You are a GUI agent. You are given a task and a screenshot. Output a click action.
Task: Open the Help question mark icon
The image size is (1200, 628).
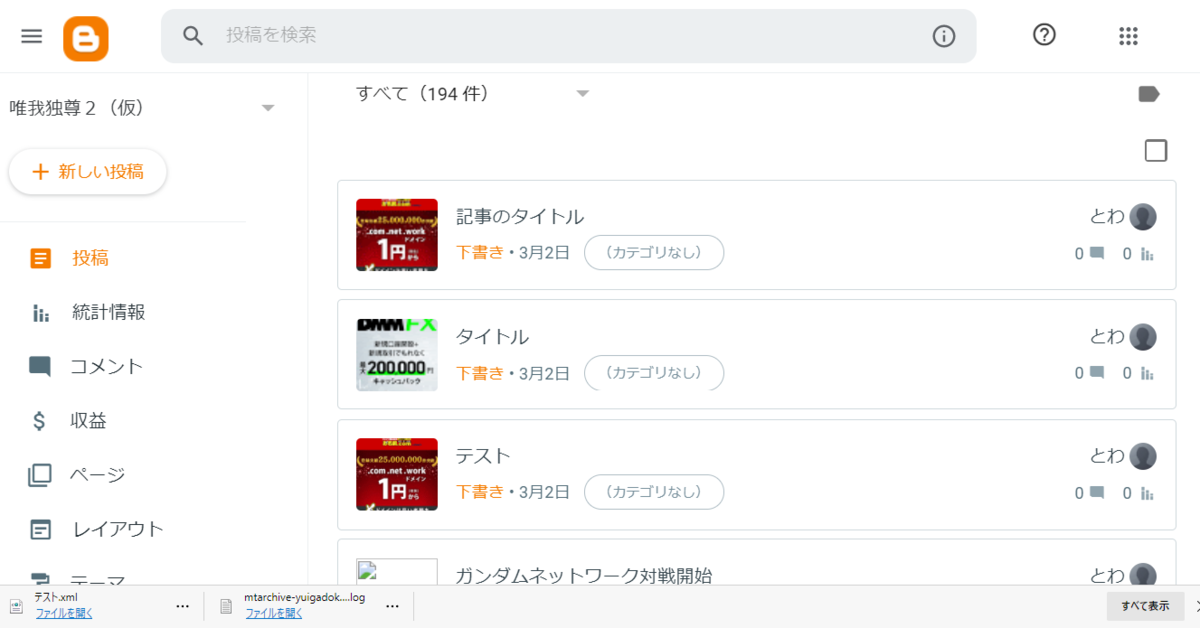pos(1044,35)
